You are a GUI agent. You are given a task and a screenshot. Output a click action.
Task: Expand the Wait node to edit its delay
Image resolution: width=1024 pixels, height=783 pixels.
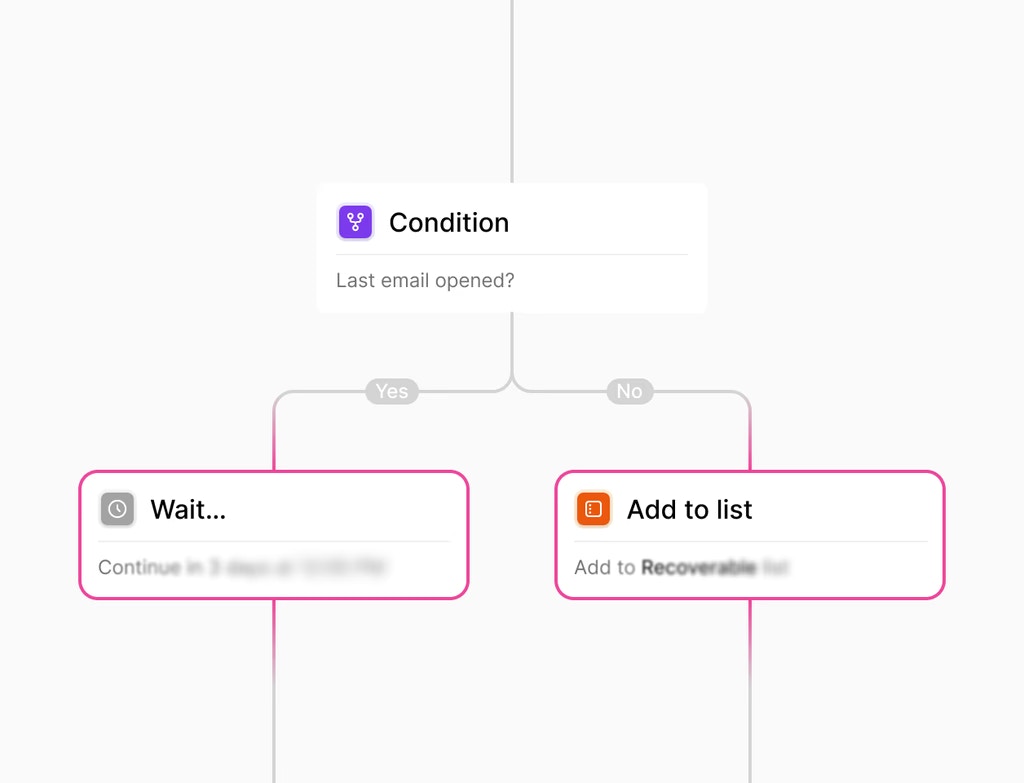(x=274, y=534)
